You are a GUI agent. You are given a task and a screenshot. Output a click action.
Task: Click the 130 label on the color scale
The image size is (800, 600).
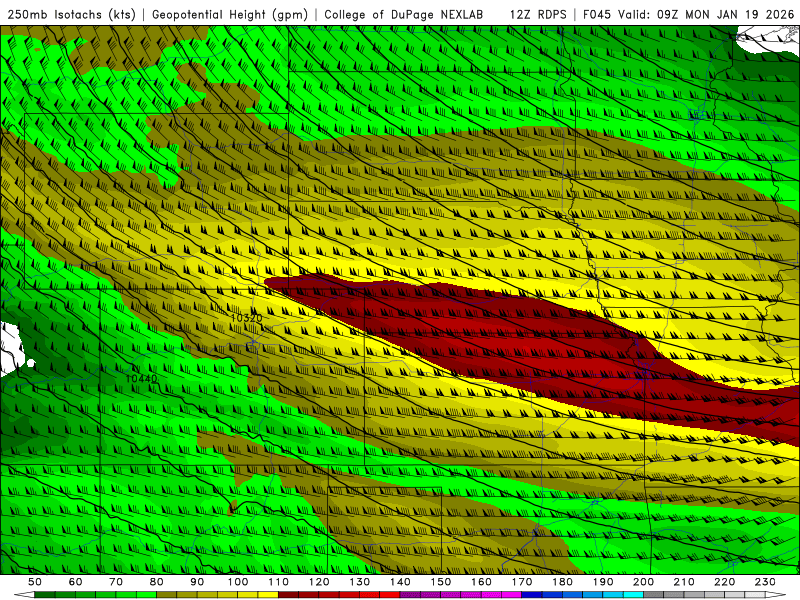click(x=360, y=582)
